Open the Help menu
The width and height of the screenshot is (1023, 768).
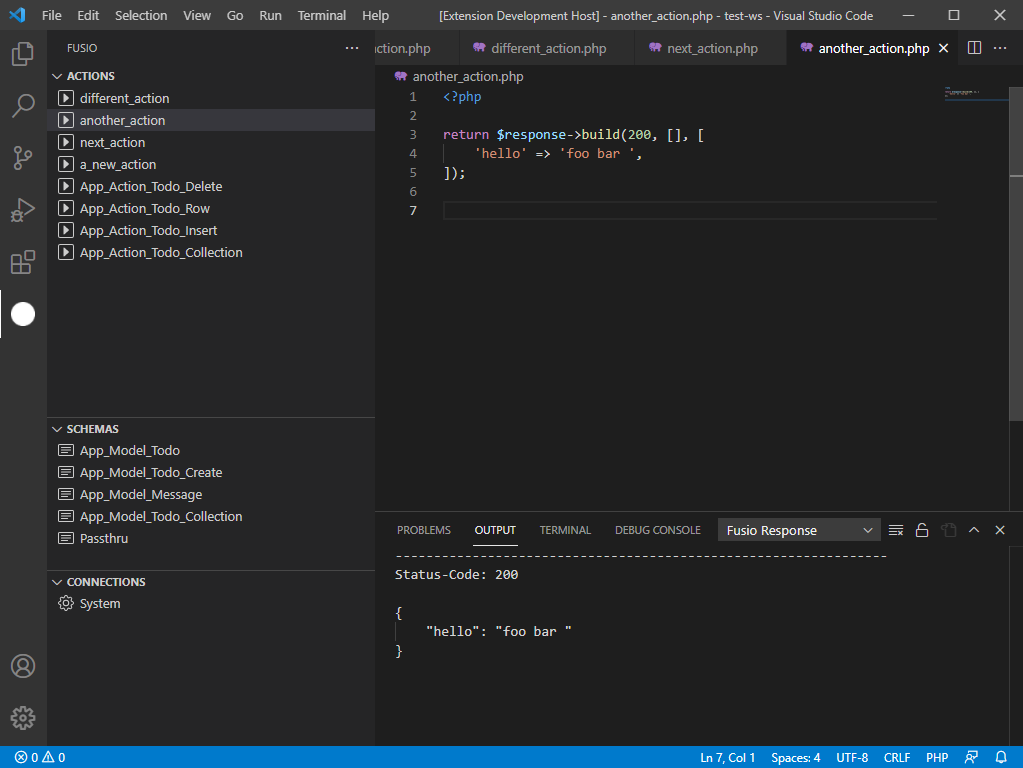point(375,15)
